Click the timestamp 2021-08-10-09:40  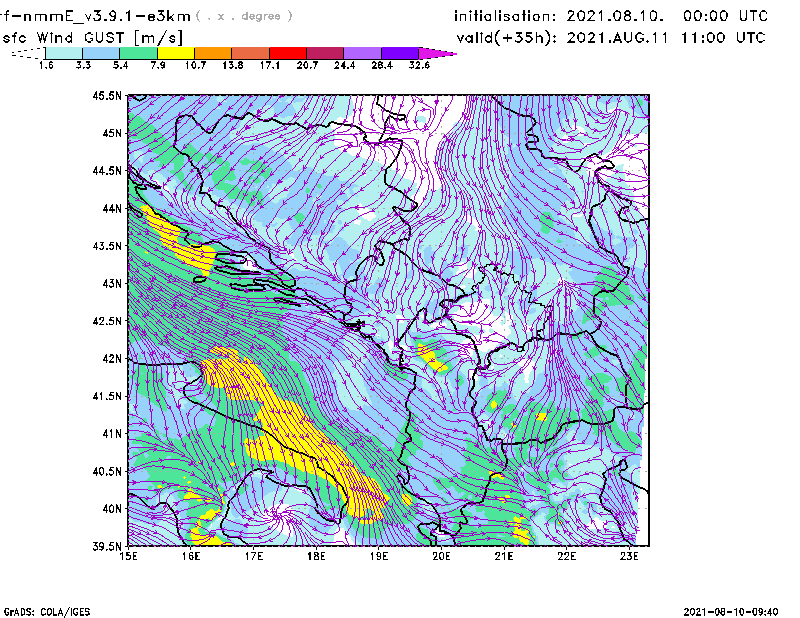tap(731, 612)
